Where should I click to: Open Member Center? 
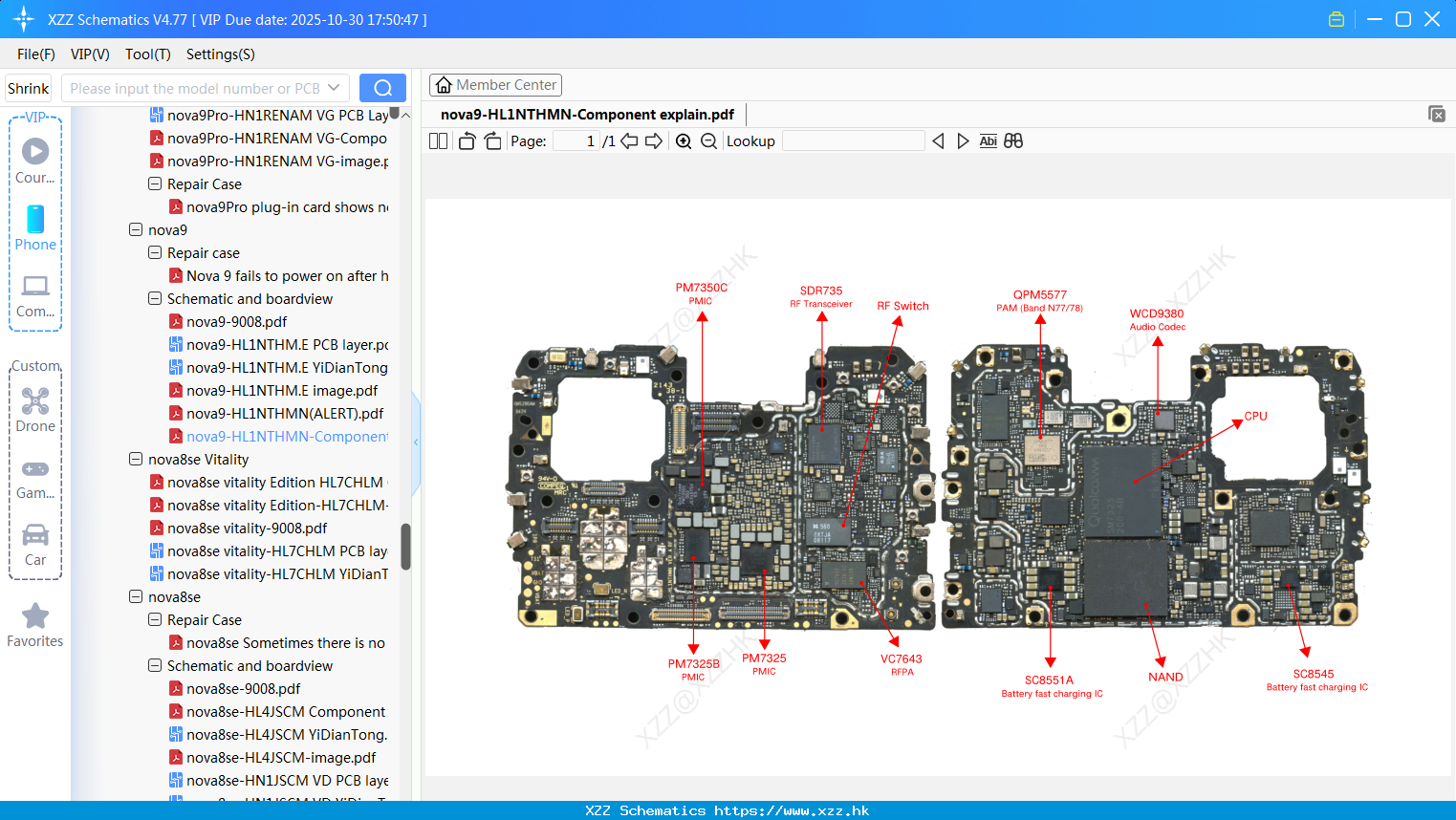click(x=495, y=85)
